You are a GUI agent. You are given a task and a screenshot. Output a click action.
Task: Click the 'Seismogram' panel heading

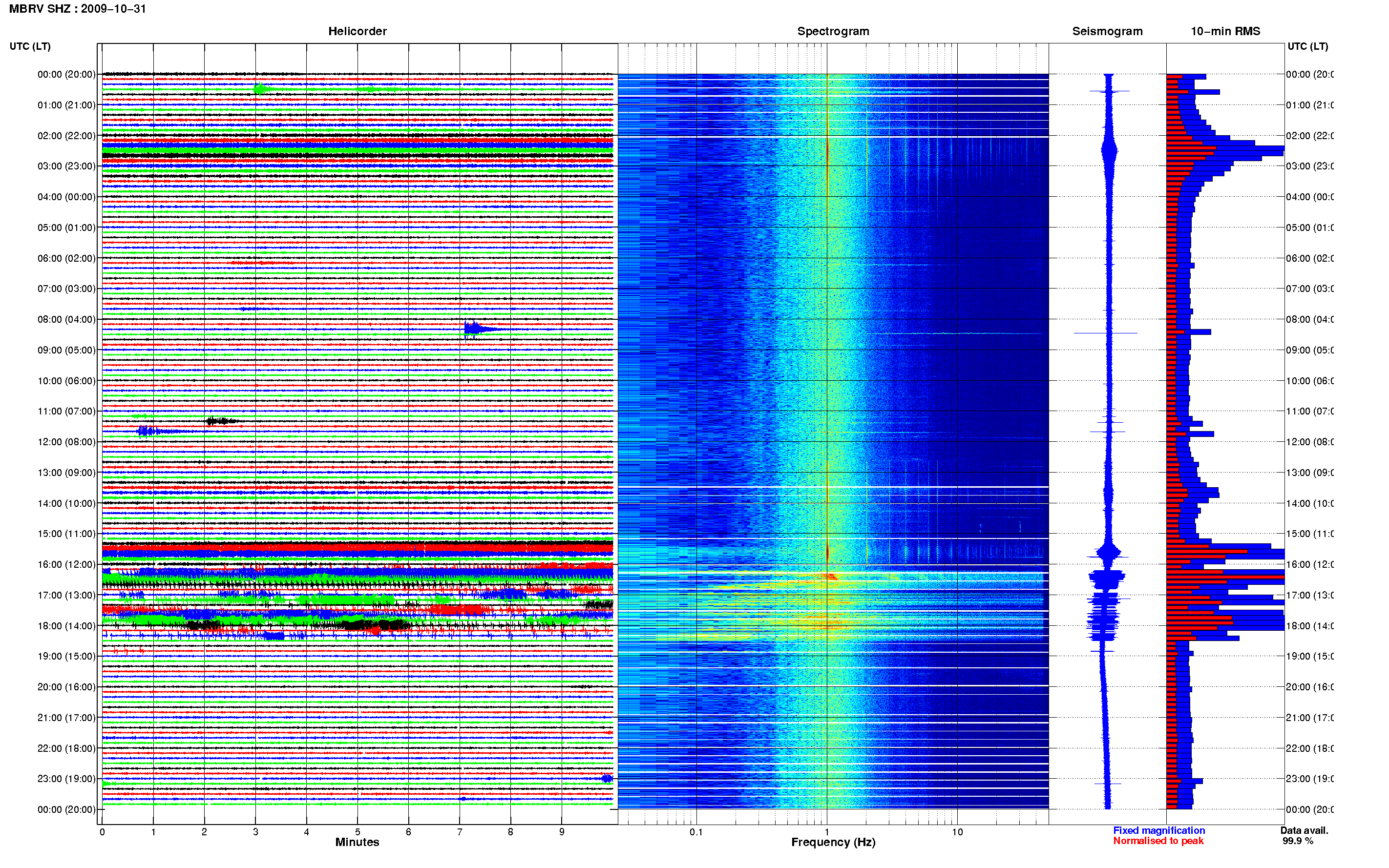tap(1107, 31)
